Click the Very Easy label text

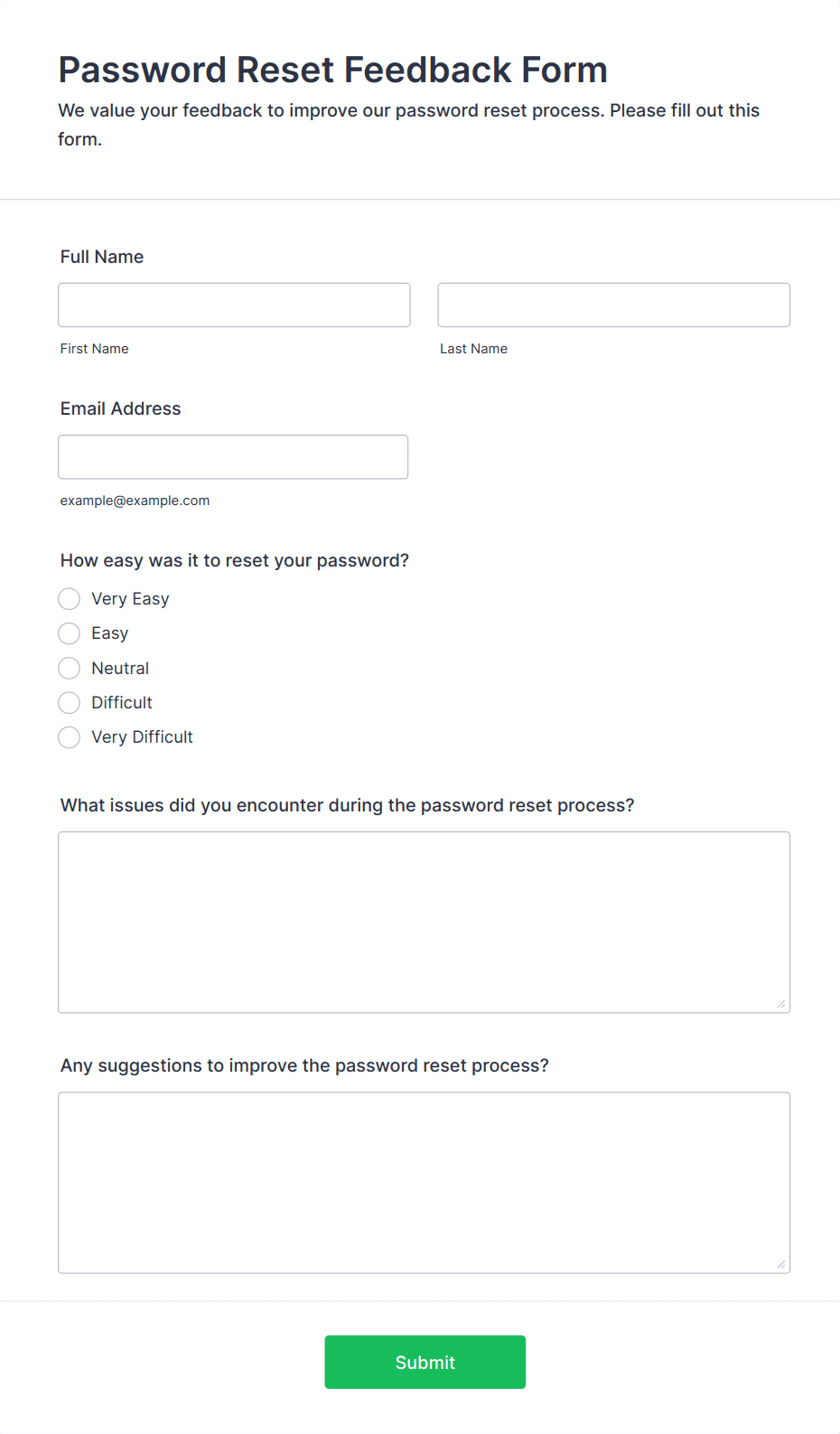[130, 599]
